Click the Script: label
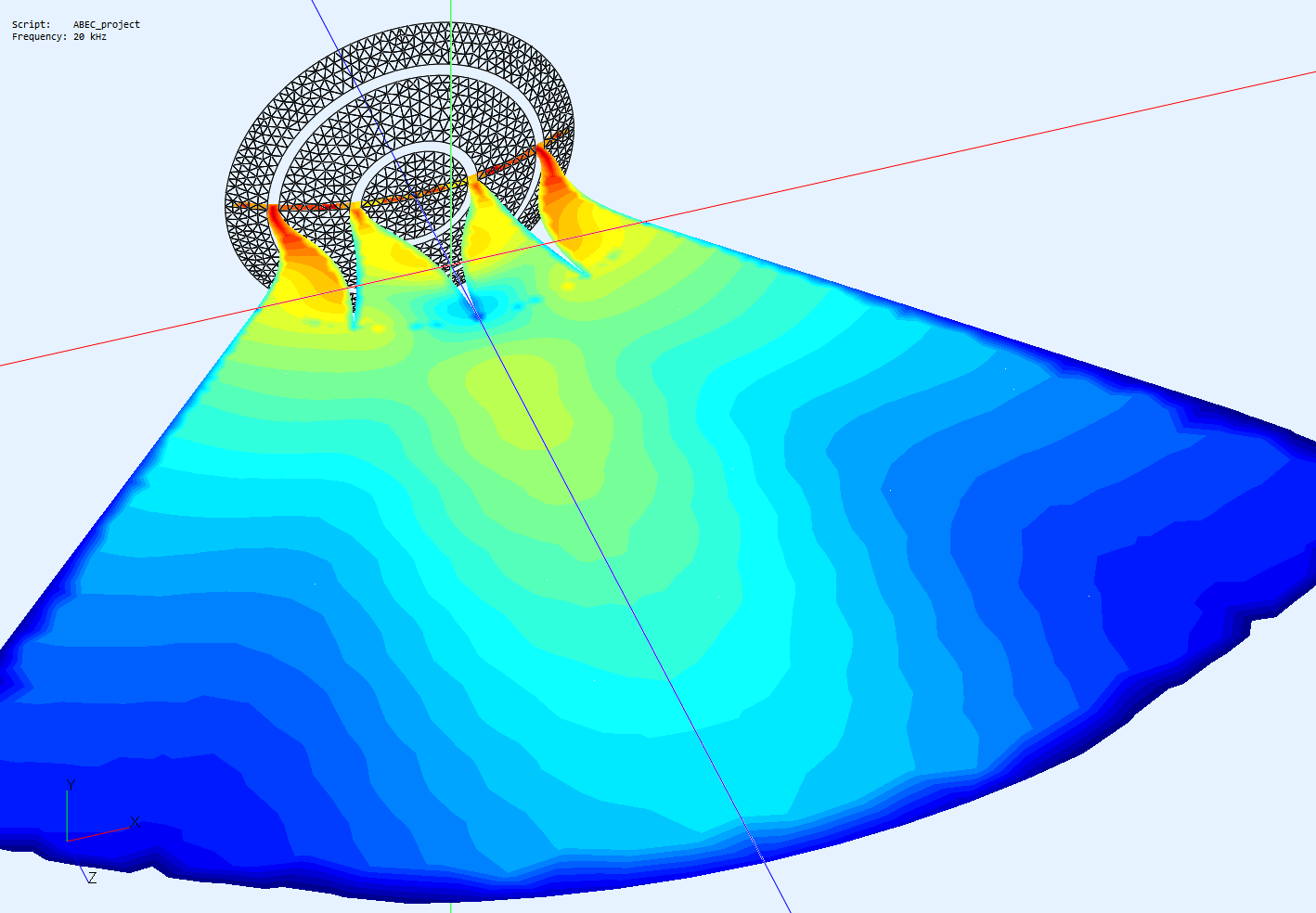 coord(31,25)
